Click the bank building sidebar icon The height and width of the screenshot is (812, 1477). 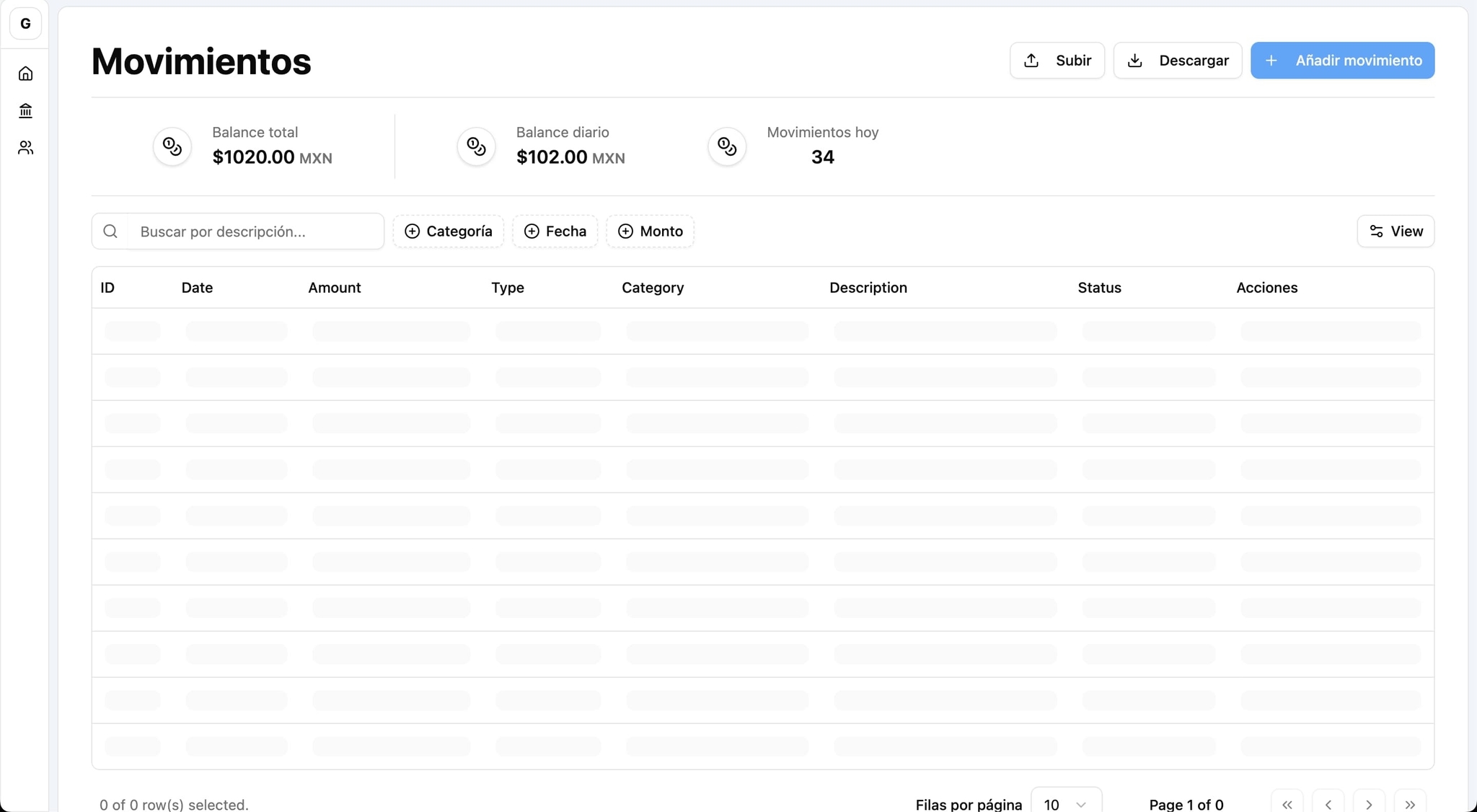coord(25,110)
